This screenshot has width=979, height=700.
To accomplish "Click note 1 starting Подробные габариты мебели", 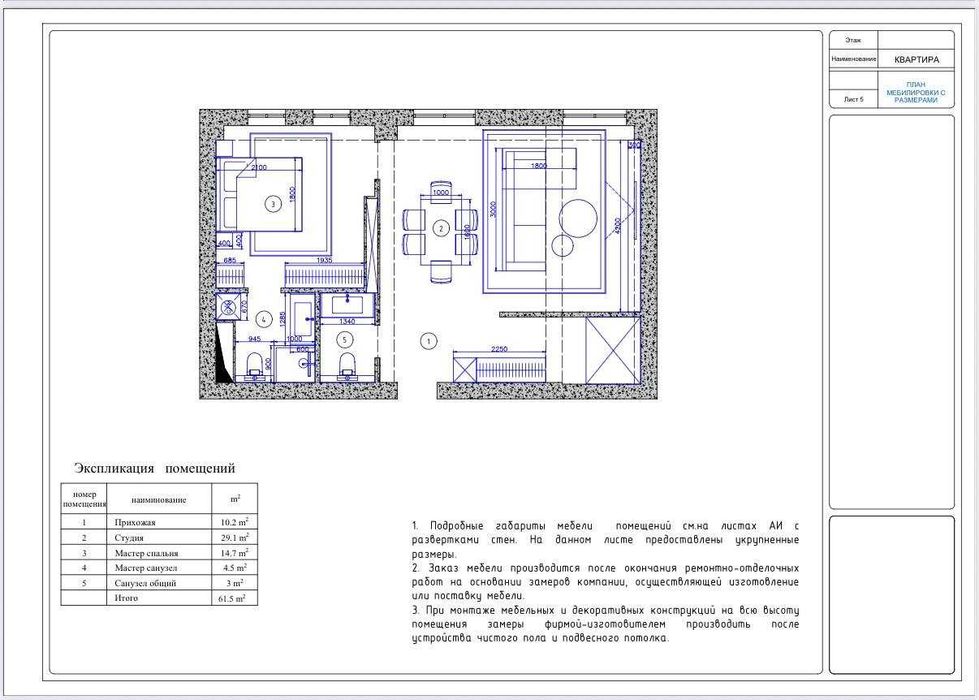I will [605, 540].
